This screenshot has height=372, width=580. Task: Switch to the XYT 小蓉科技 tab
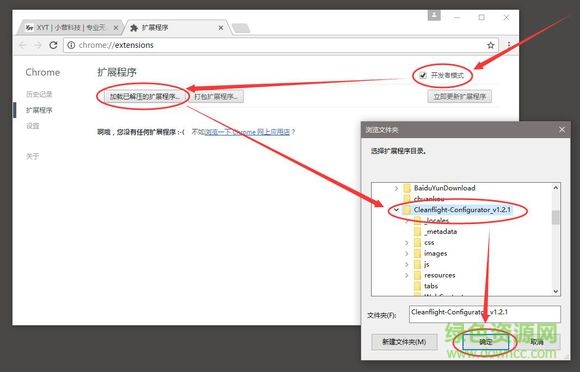point(70,28)
